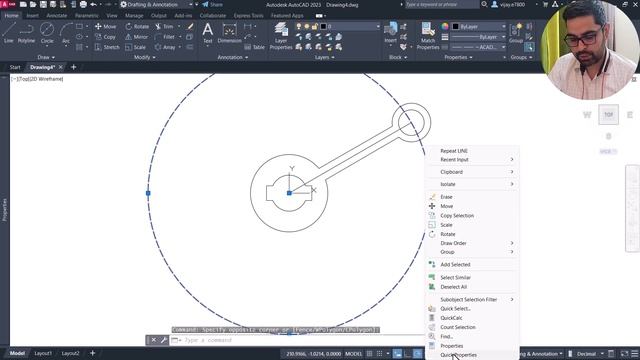Open the Layer Properties manager

[x=281, y=36]
